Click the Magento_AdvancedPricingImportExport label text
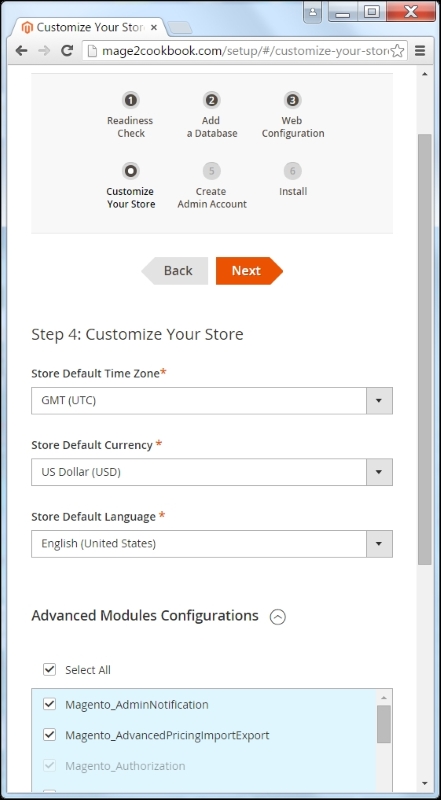The height and width of the screenshot is (800, 441). tap(167, 735)
